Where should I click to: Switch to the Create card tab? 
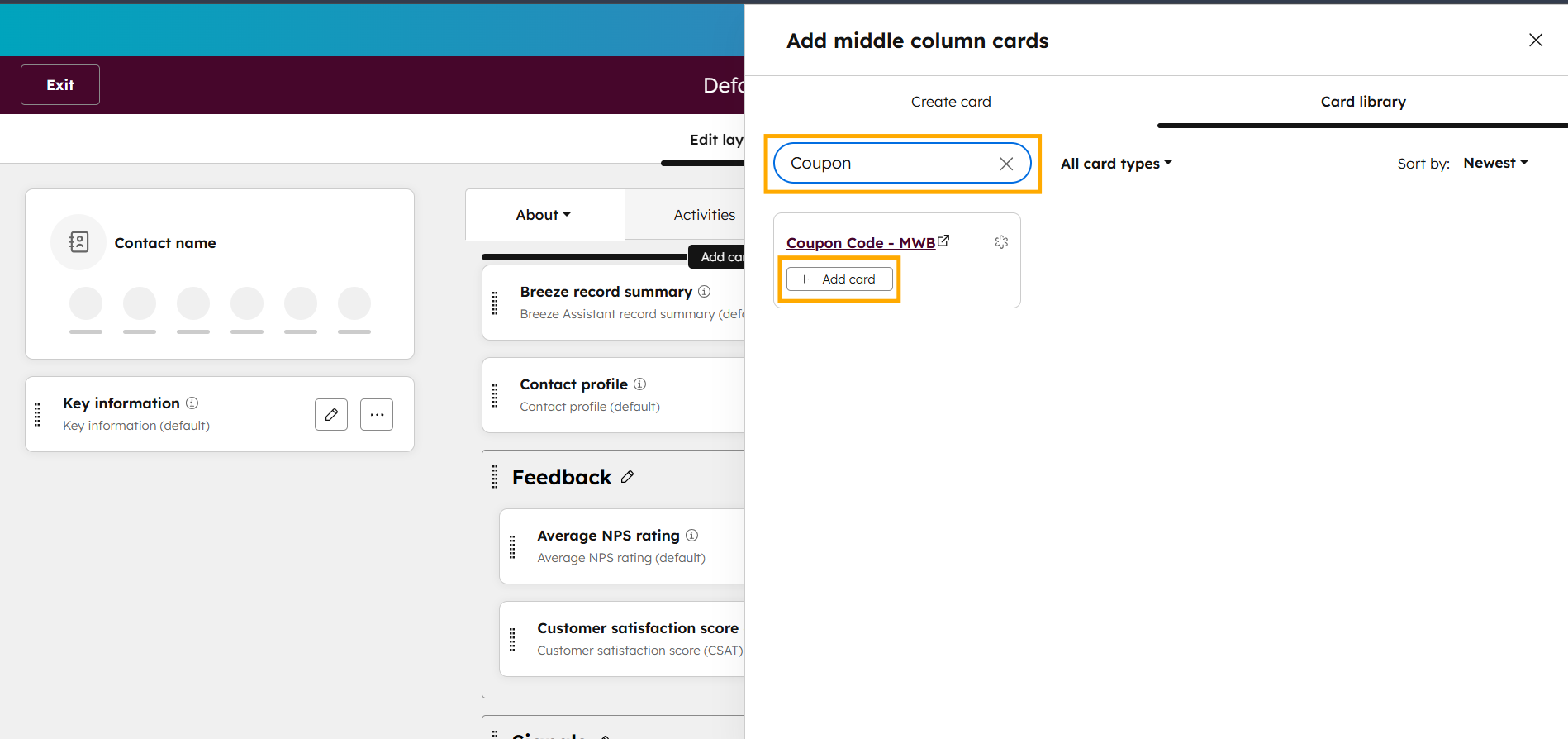[951, 102]
